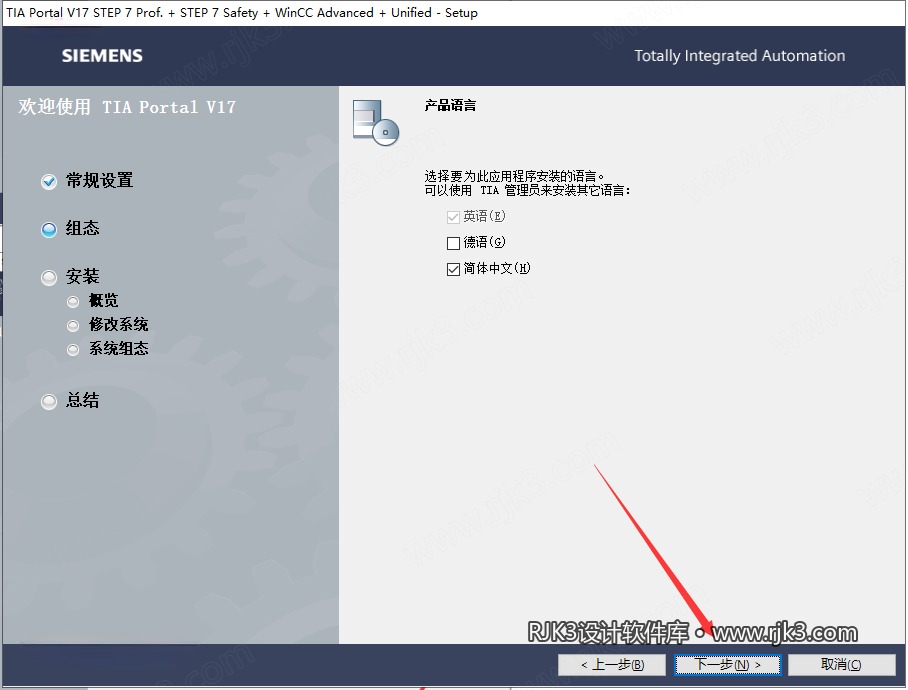Click the window title bar text TIA Portal V17 Setup
The image size is (908, 690).
coord(241,13)
